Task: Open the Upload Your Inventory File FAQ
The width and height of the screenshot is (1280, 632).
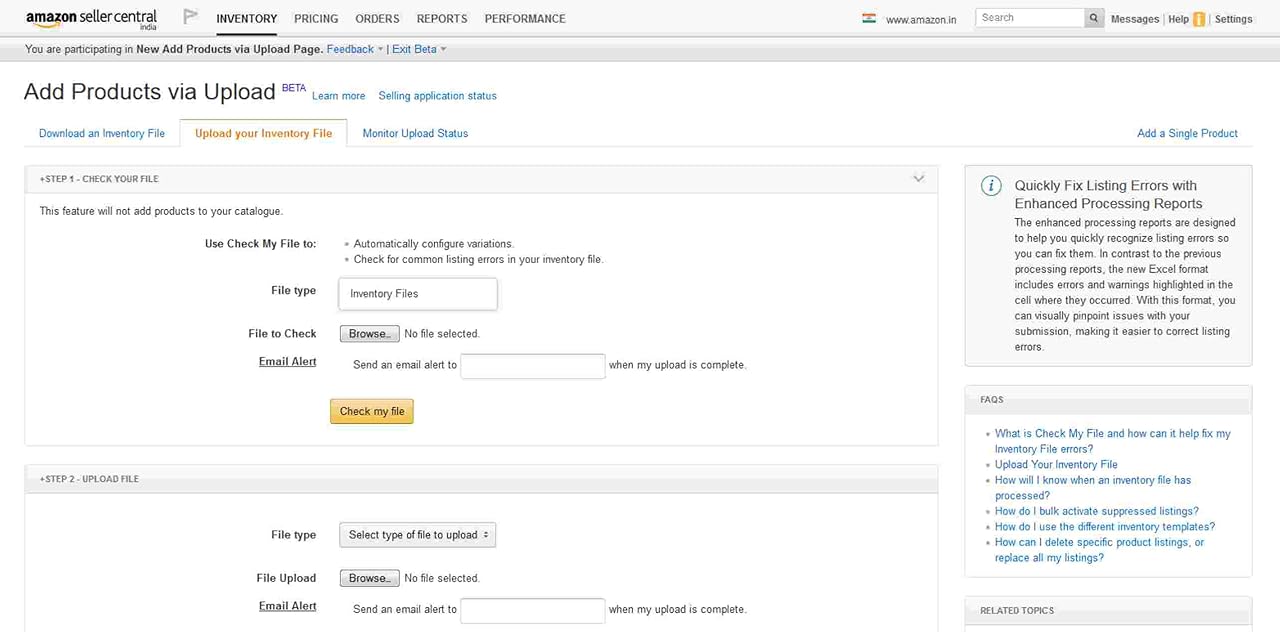Action: click(1056, 465)
